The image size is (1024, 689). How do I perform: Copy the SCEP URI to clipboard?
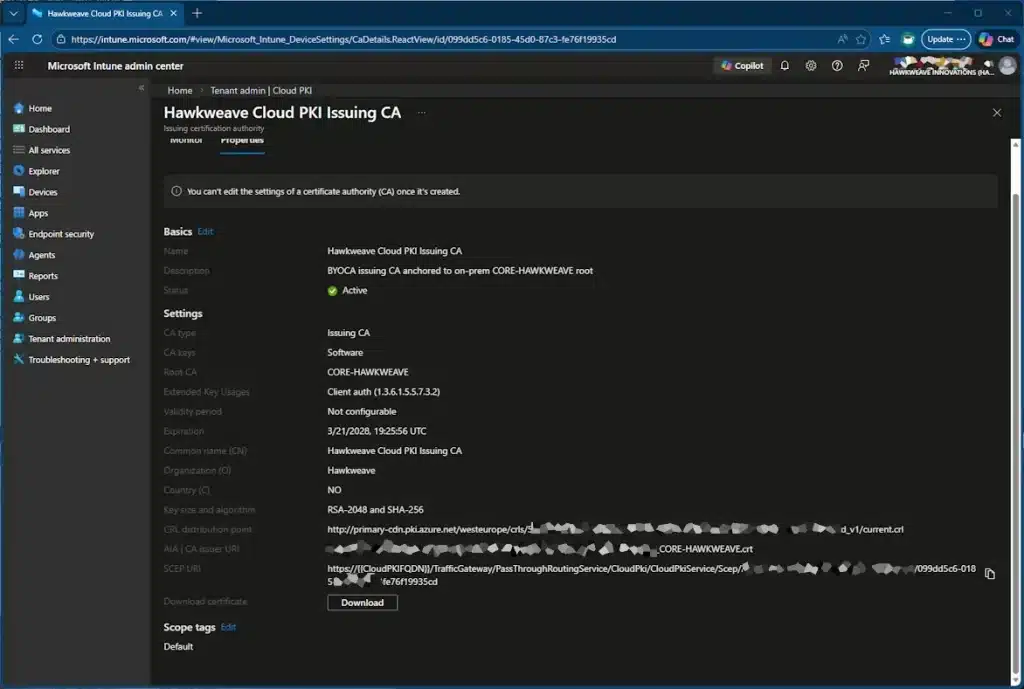pyautogui.click(x=990, y=574)
